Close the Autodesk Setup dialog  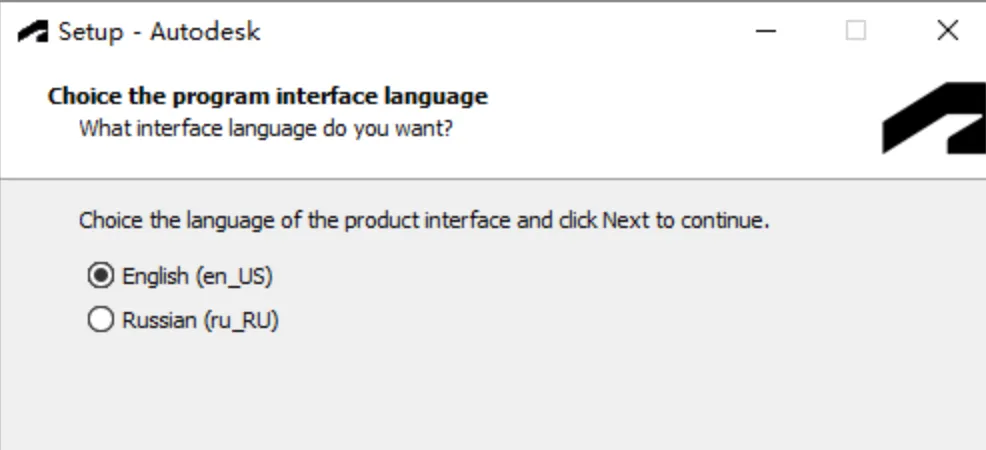click(x=947, y=31)
